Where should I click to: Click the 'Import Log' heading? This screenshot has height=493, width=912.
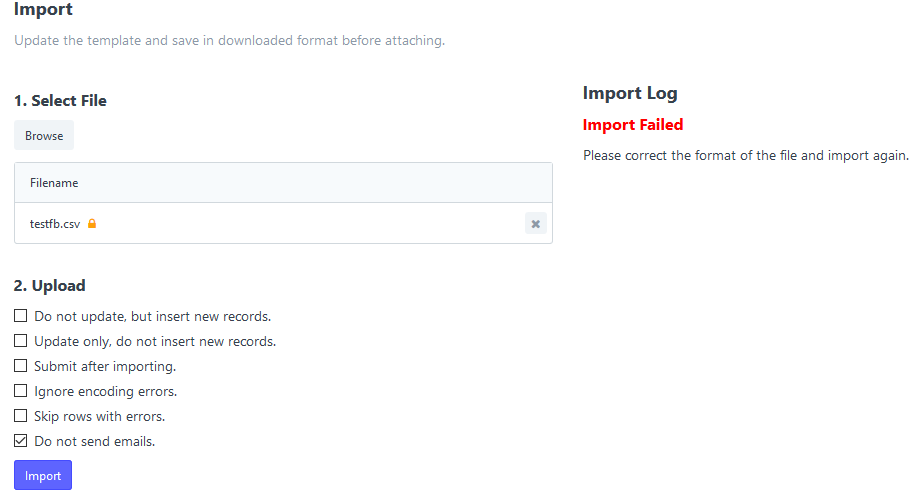click(630, 93)
